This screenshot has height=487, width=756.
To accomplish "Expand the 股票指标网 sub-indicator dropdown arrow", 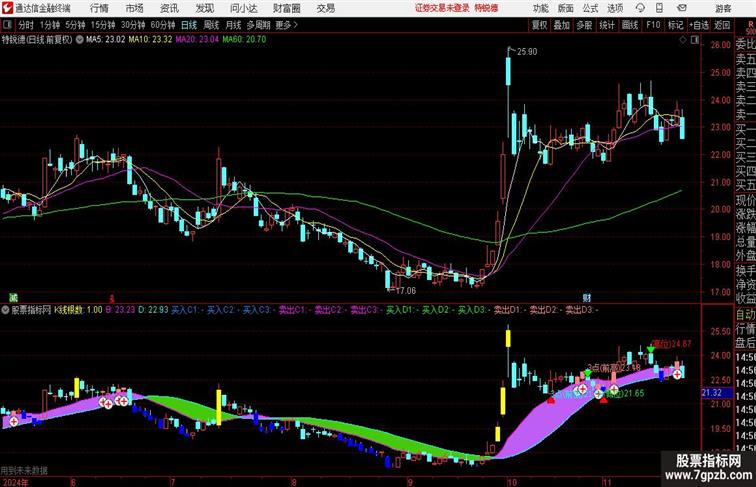I will pos(6,310).
